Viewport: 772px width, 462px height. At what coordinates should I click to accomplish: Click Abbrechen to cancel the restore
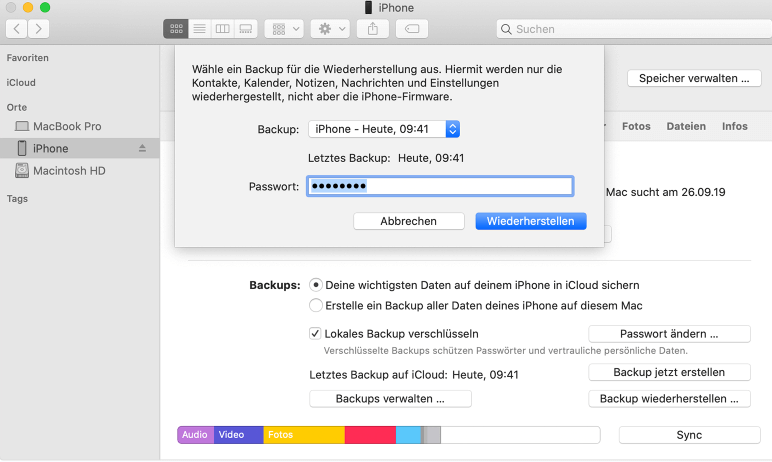click(409, 221)
